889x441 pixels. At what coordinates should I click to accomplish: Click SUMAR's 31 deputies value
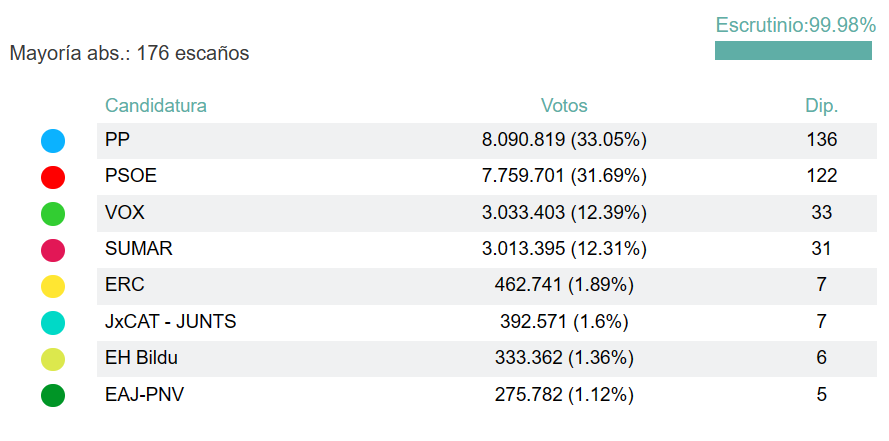(821, 249)
